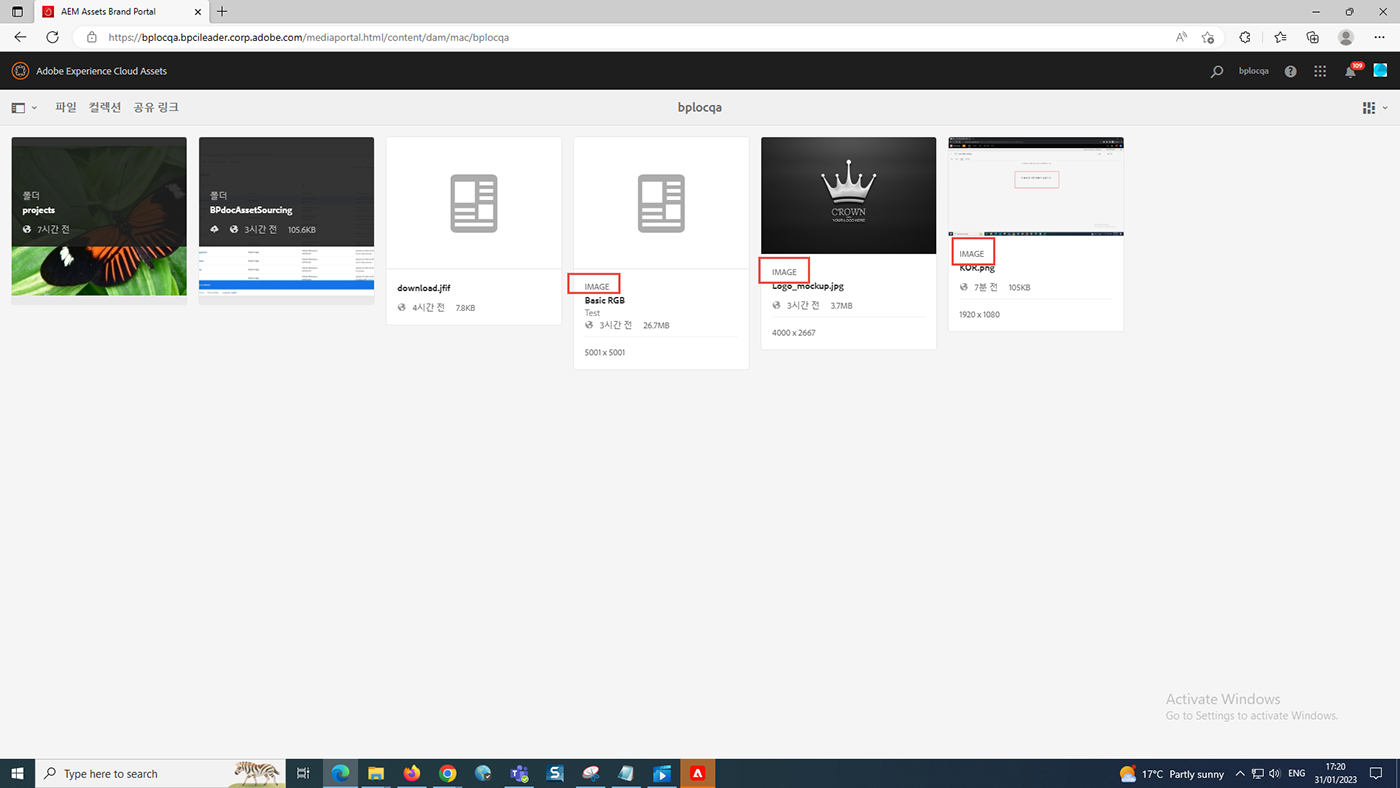Open the BPdocAssetSourcing folder card
1400x788 pixels.
[286, 216]
